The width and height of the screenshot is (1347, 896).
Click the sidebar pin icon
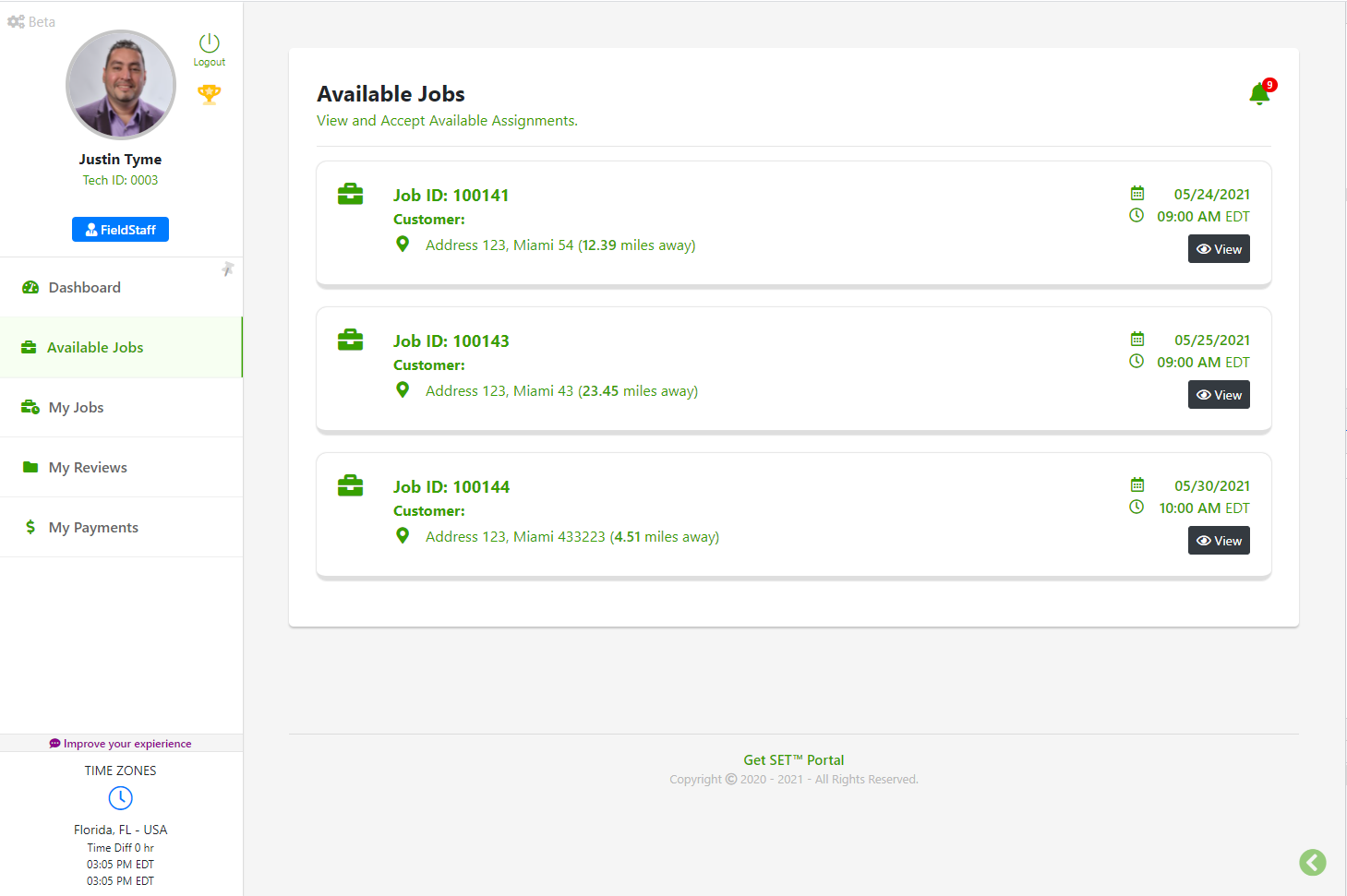click(x=227, y=269)
